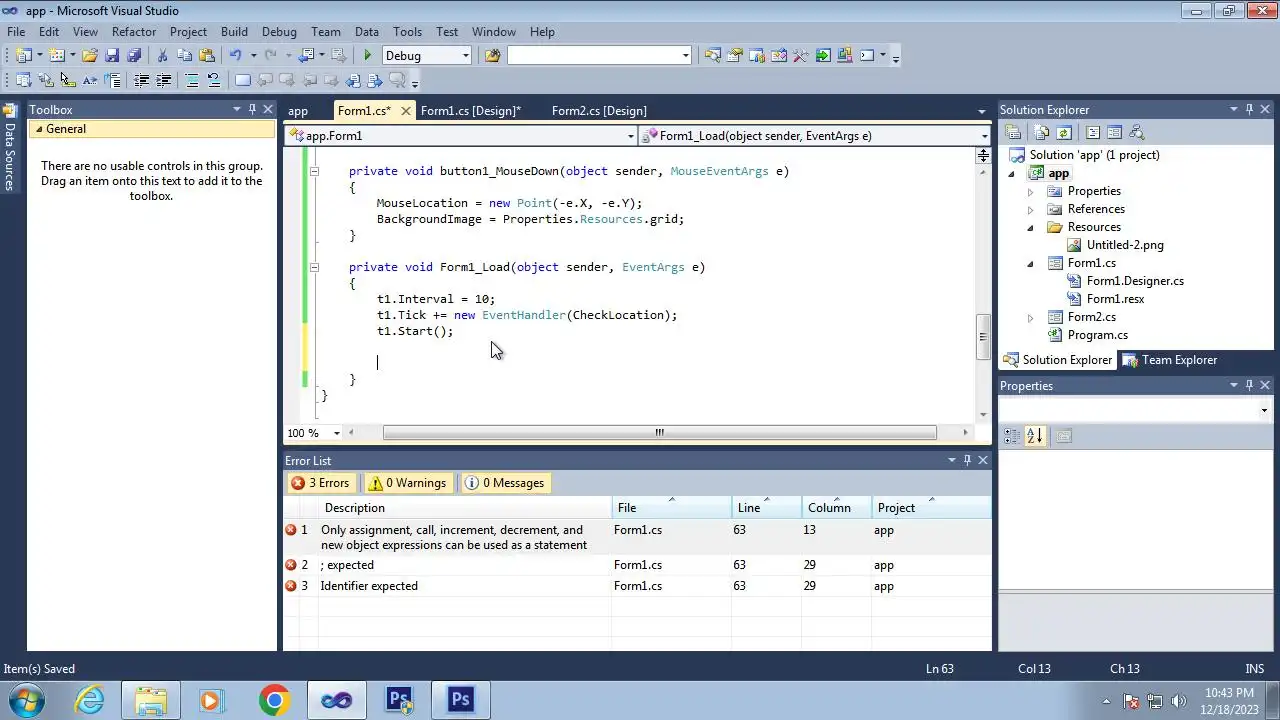1280x720 pixels.
Task: Open the Debug menu
Action: click(x=279, y=32)
